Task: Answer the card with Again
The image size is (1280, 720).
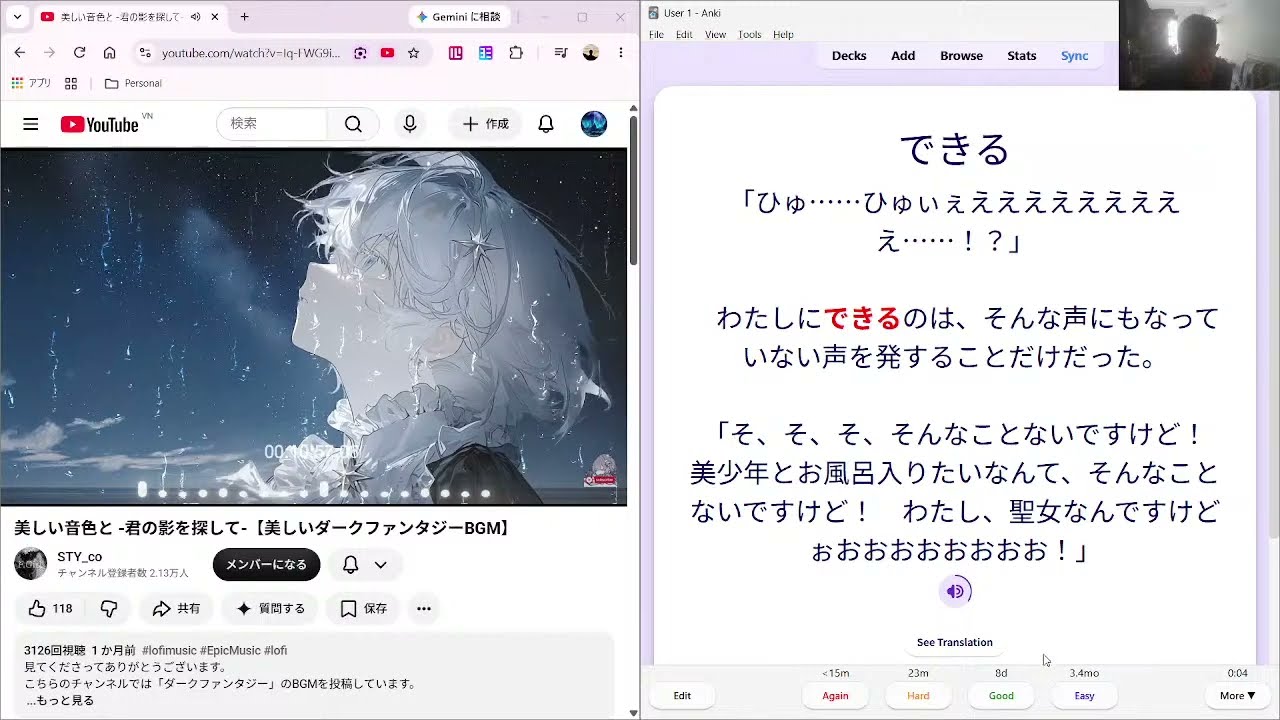Action: pos(835,696)
